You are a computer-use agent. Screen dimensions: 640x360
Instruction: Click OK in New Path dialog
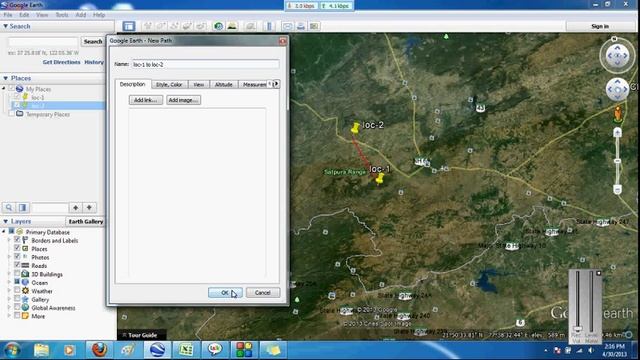tap(225, 293)
